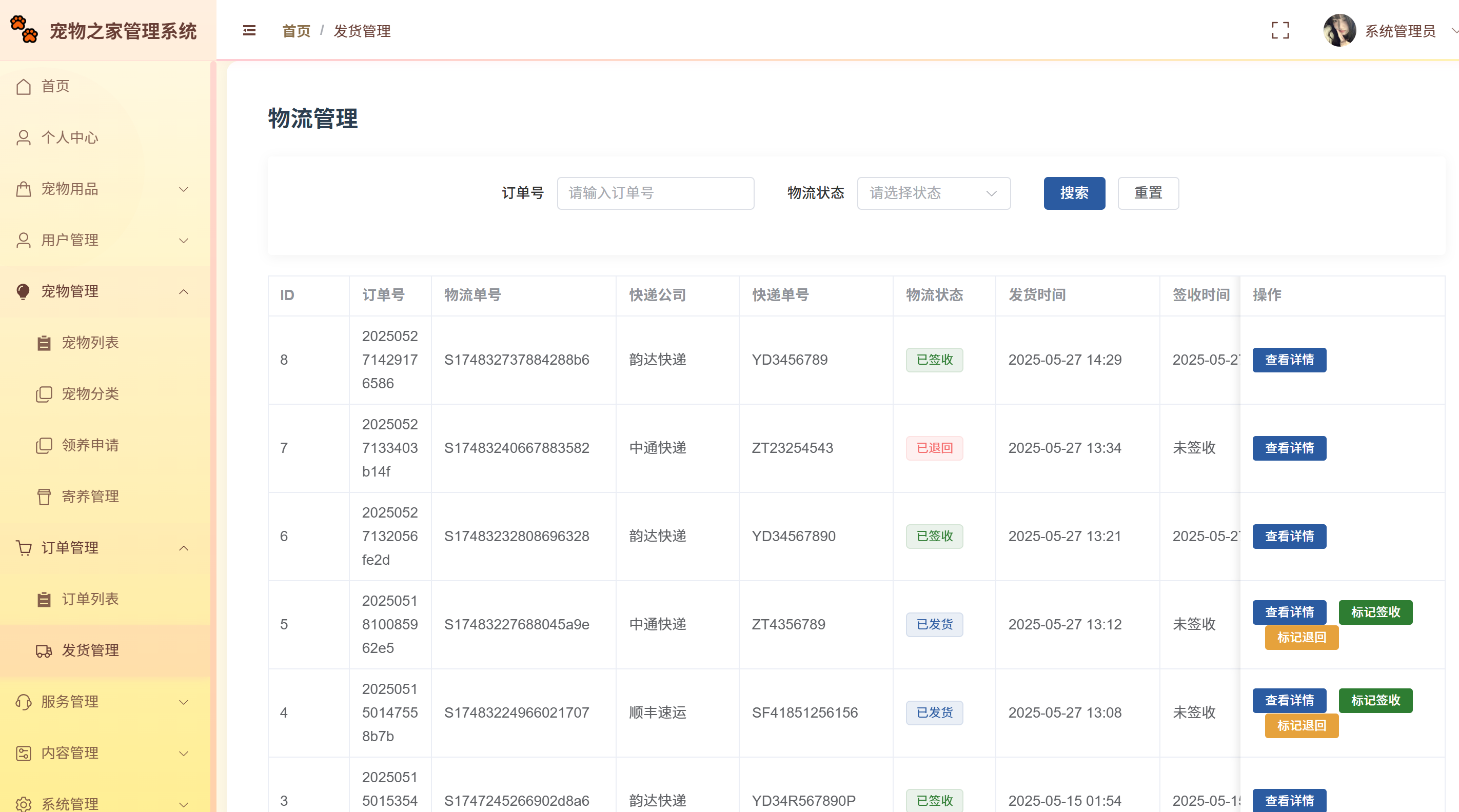Image resolution: width=1459 pixels, height=812 pixels.
Task: Open 寄养管理 submenu item
Action: pos(89,497)
